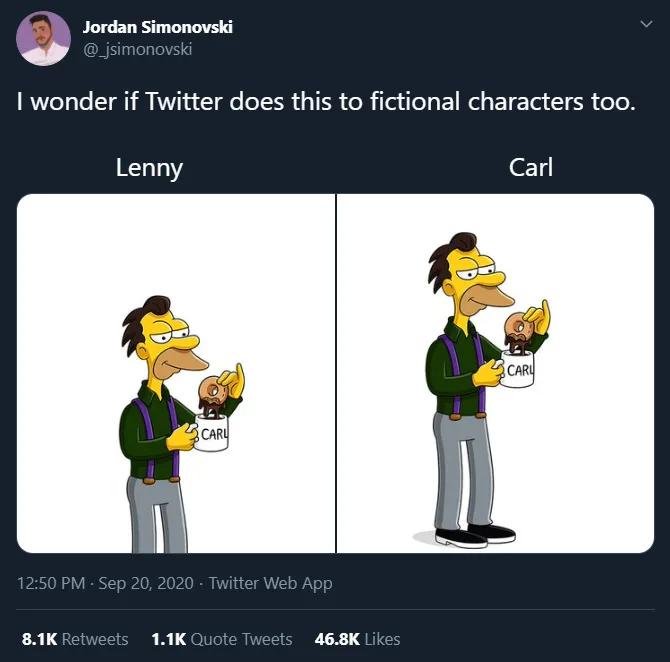
Task: Open the right full-body image
Action: [x=496, y=373]
